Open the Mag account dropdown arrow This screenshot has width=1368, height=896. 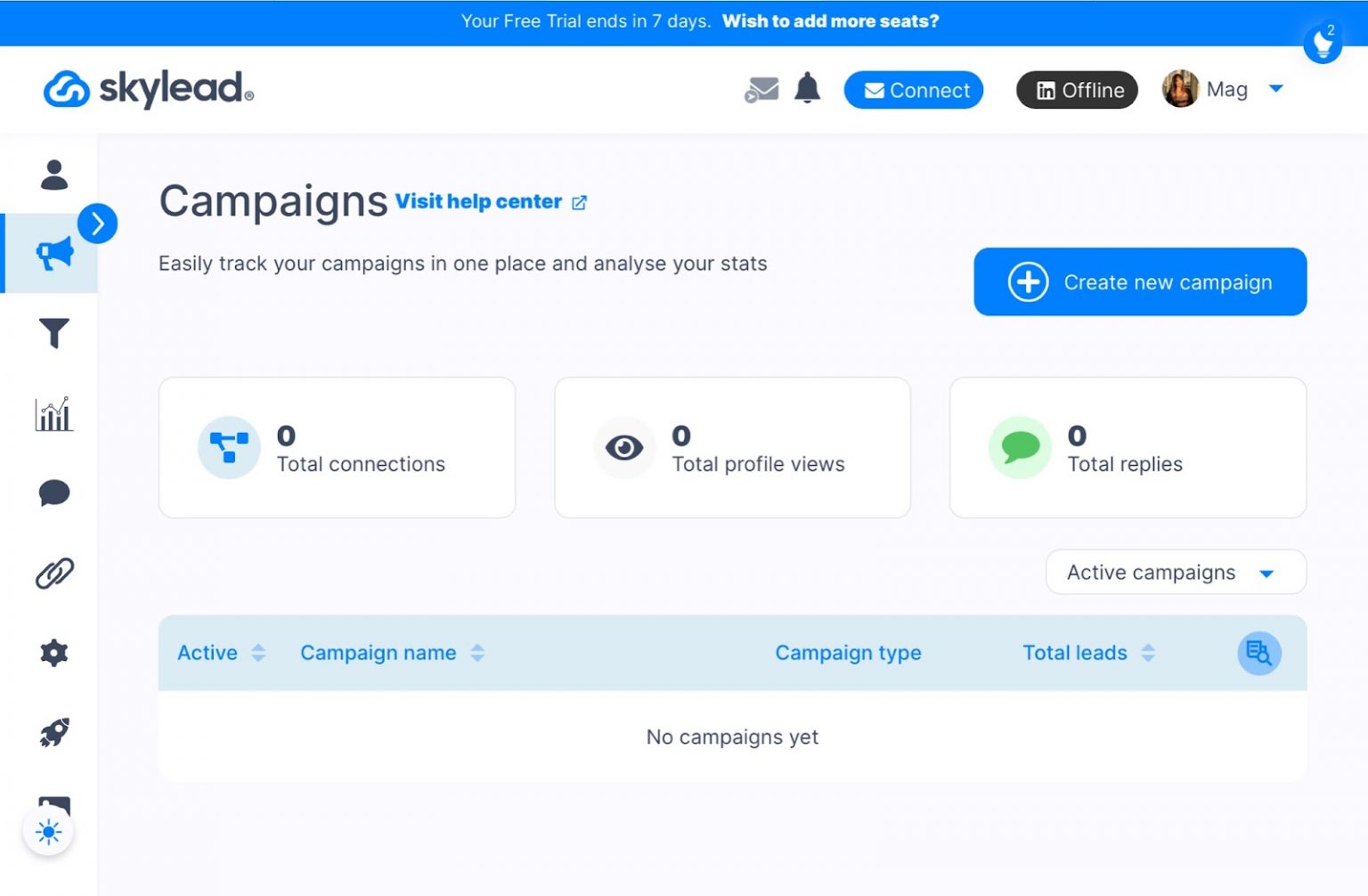[x=1277, y=89]
